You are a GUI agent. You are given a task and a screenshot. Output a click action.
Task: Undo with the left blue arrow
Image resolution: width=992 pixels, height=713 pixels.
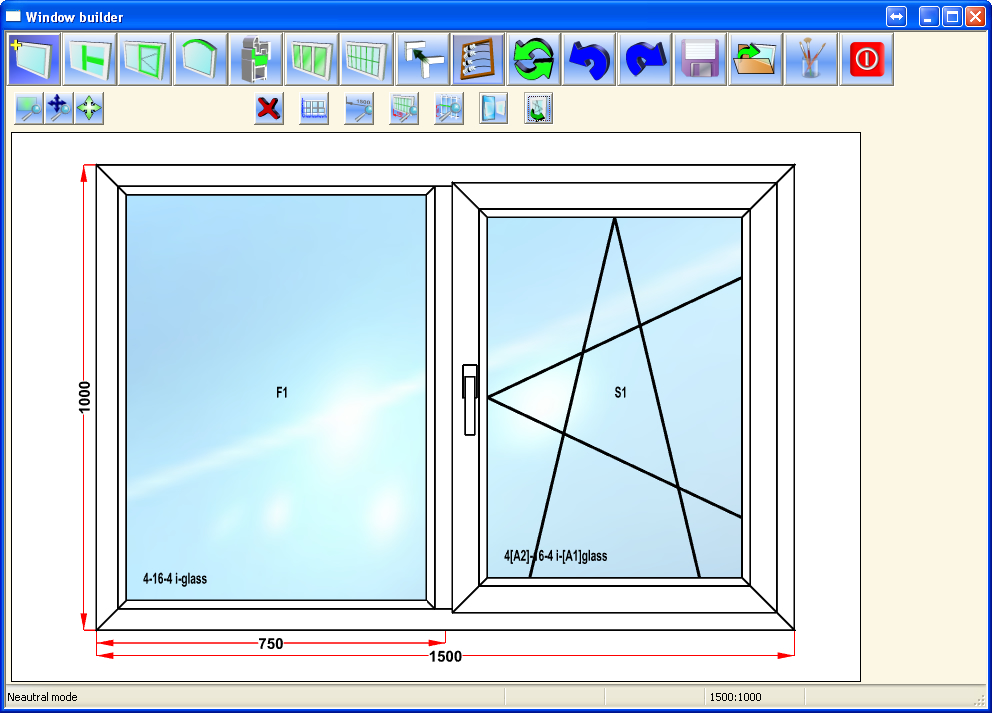click(589, 59)
